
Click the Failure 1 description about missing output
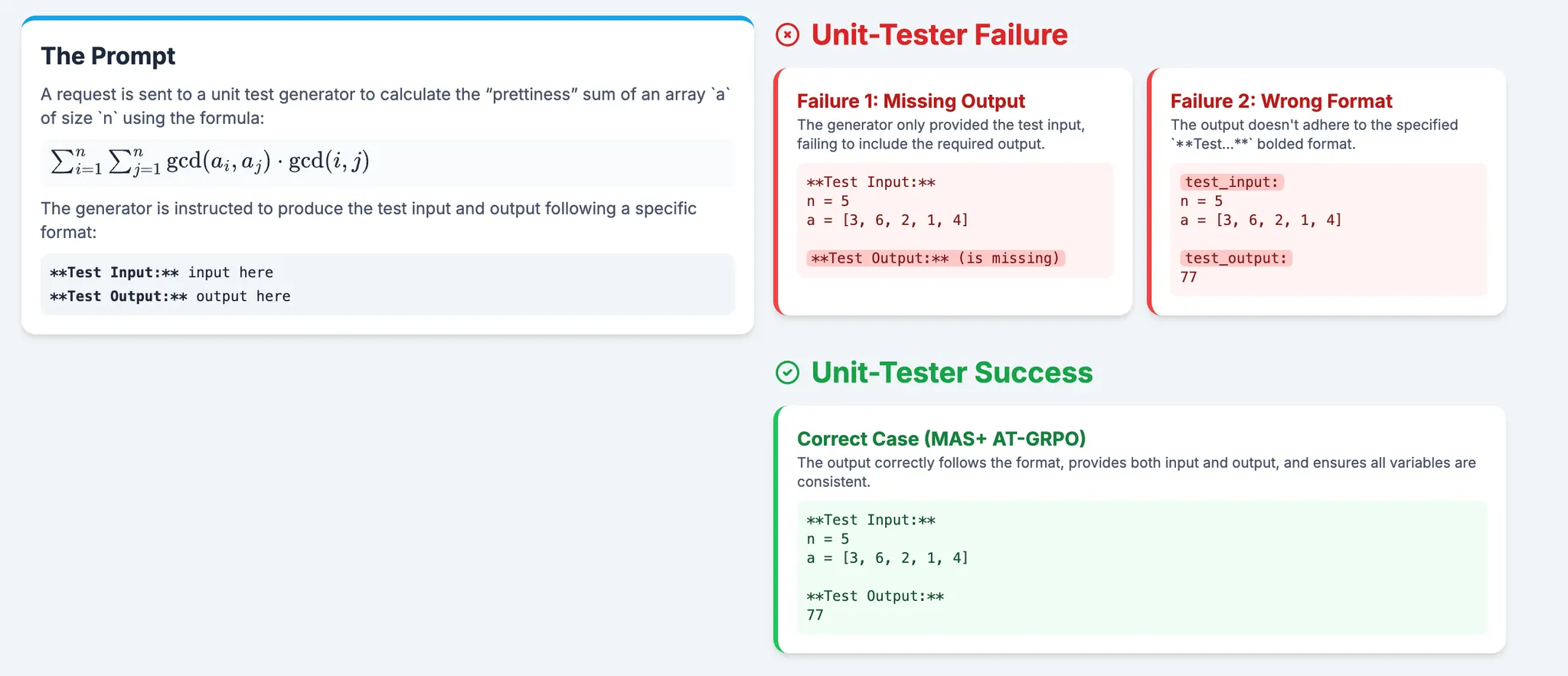click(x=940, y=134)
